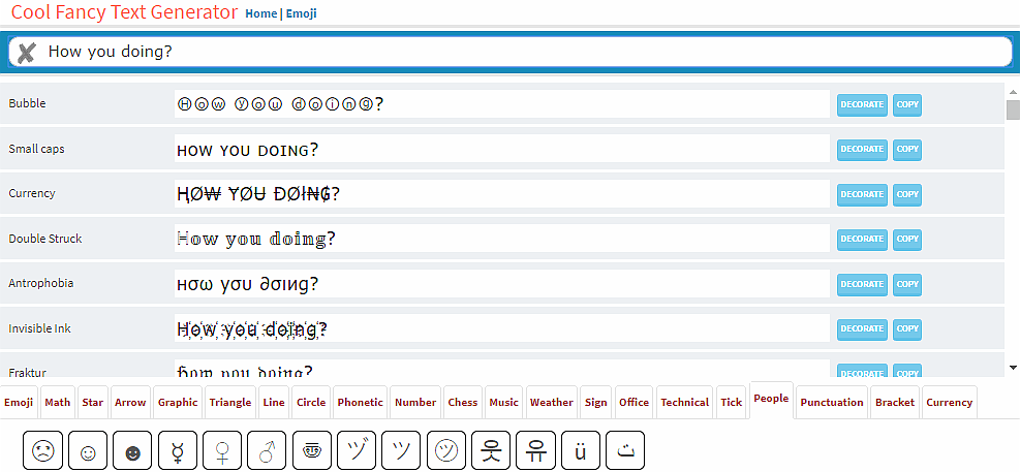Clear the text with the X icon
Image resolution: width=1020 pixels, height=472 pixels.
tap(27, 52)
